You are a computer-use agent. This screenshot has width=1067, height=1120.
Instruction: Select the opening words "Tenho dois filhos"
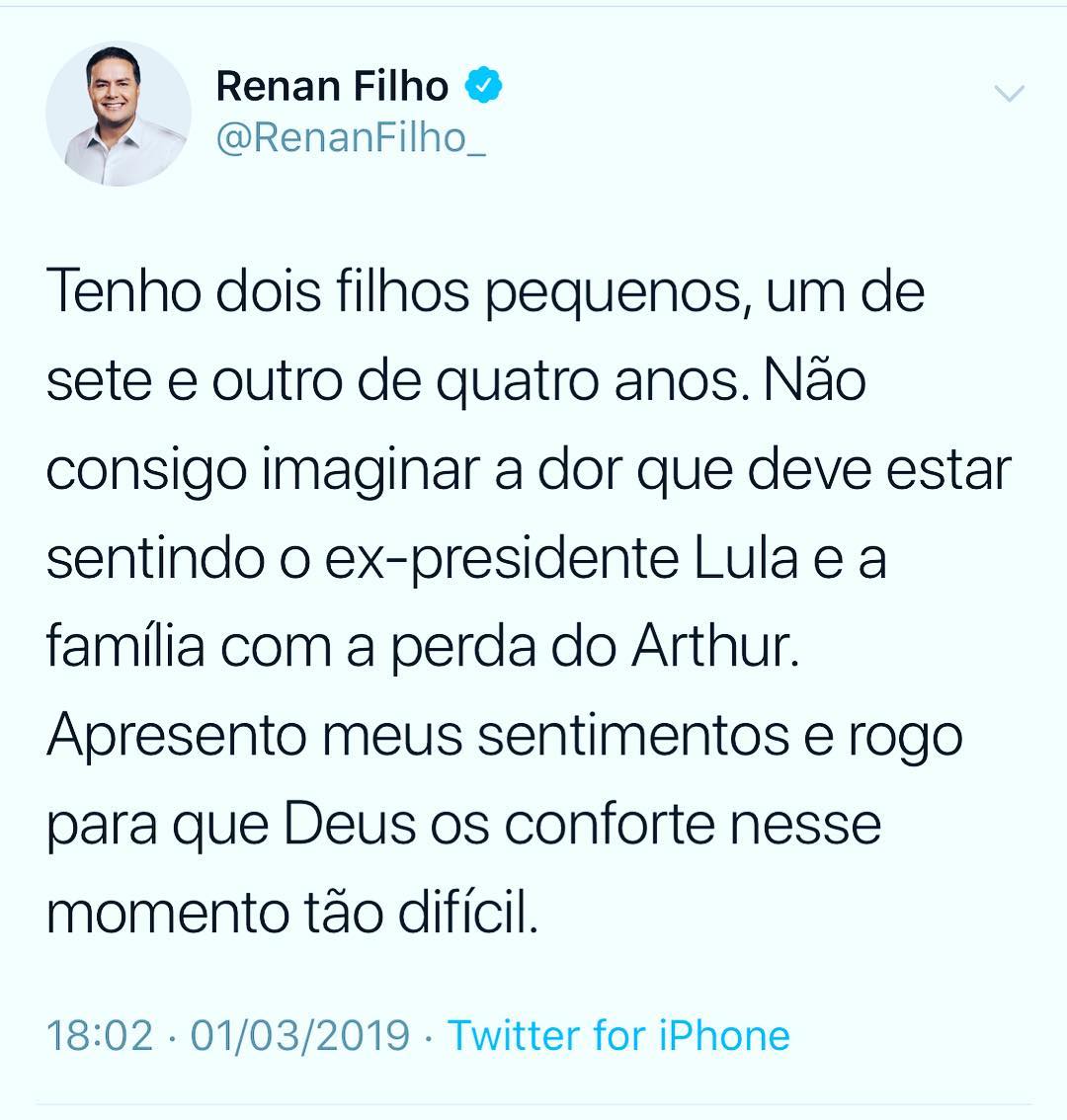point(258,290)
